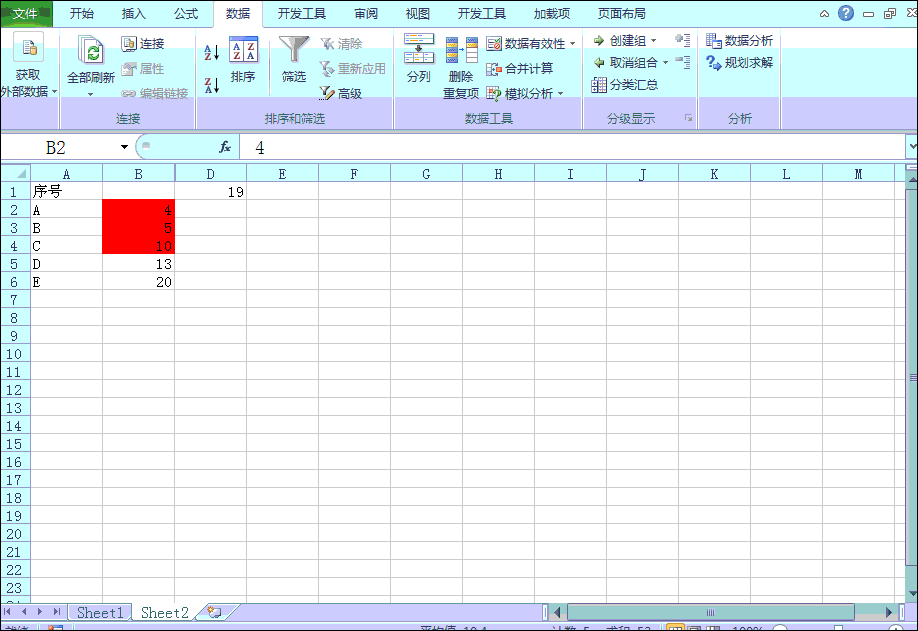
Task: Switch to the 公式 (Formulas) ribbon tab
Action: [186, 14]
